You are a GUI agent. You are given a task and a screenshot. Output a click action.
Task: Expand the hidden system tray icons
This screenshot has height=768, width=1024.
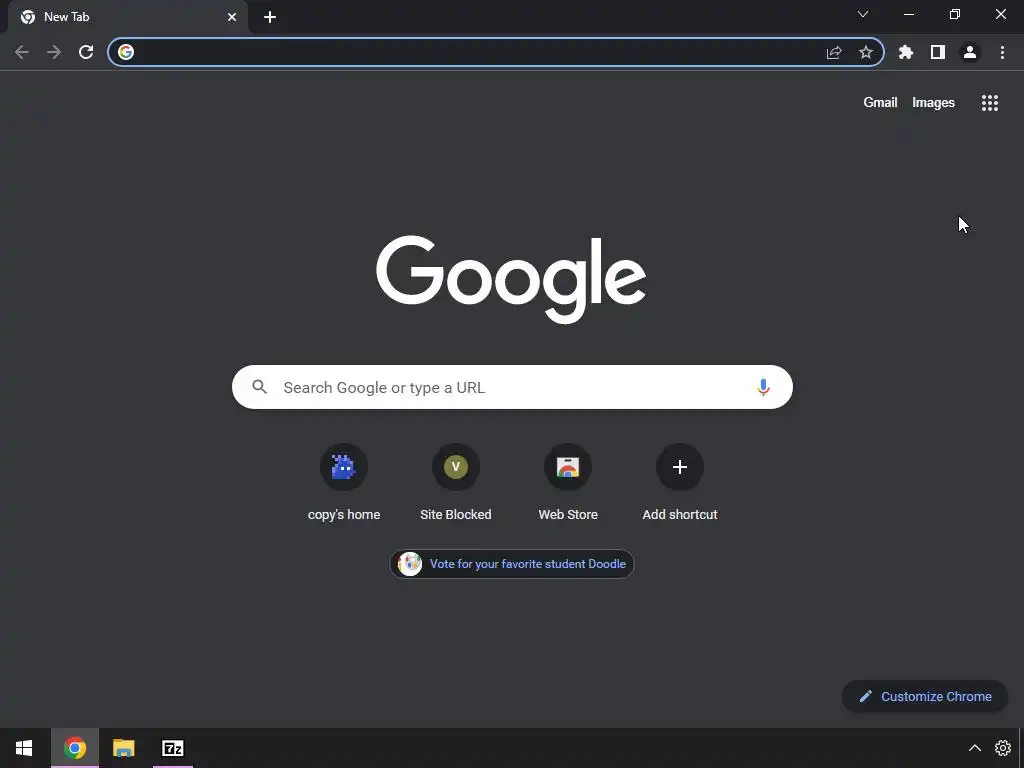pyautogui.click(x=974, y=748)
